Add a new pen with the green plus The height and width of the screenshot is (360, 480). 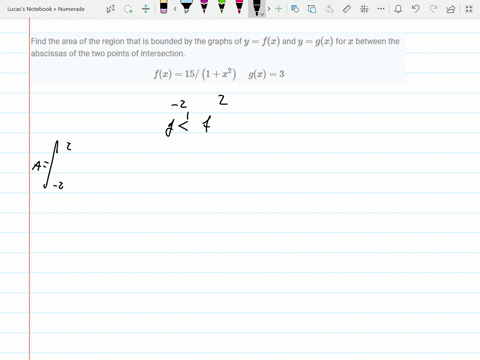click(x=279, y=9)
